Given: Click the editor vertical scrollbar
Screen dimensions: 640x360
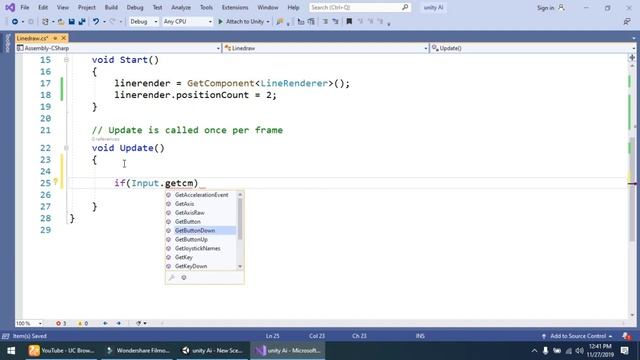Looking at the screenshot, I should click(632, 188).
